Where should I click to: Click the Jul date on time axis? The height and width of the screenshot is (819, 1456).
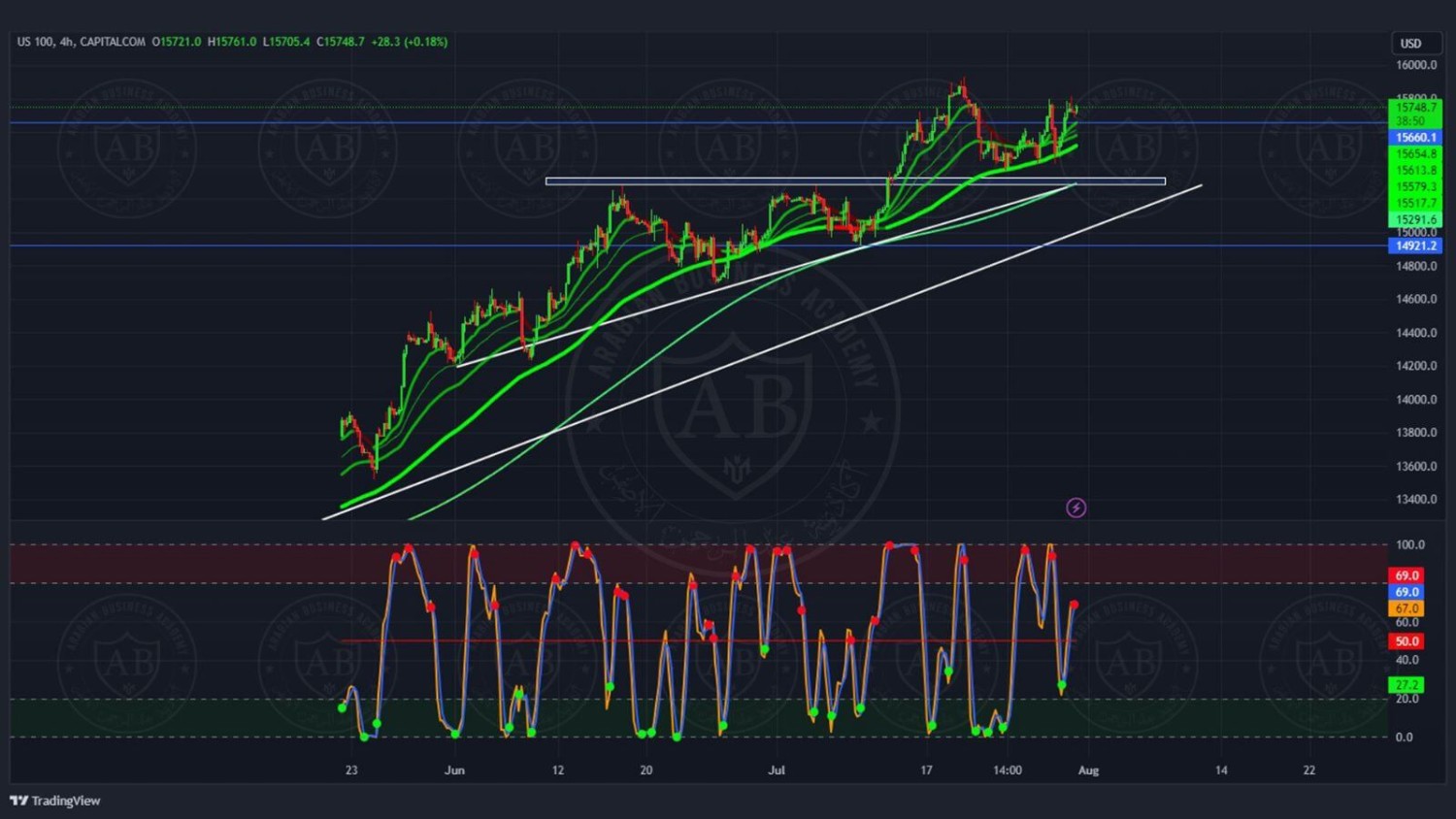click(x=777, y=770)
